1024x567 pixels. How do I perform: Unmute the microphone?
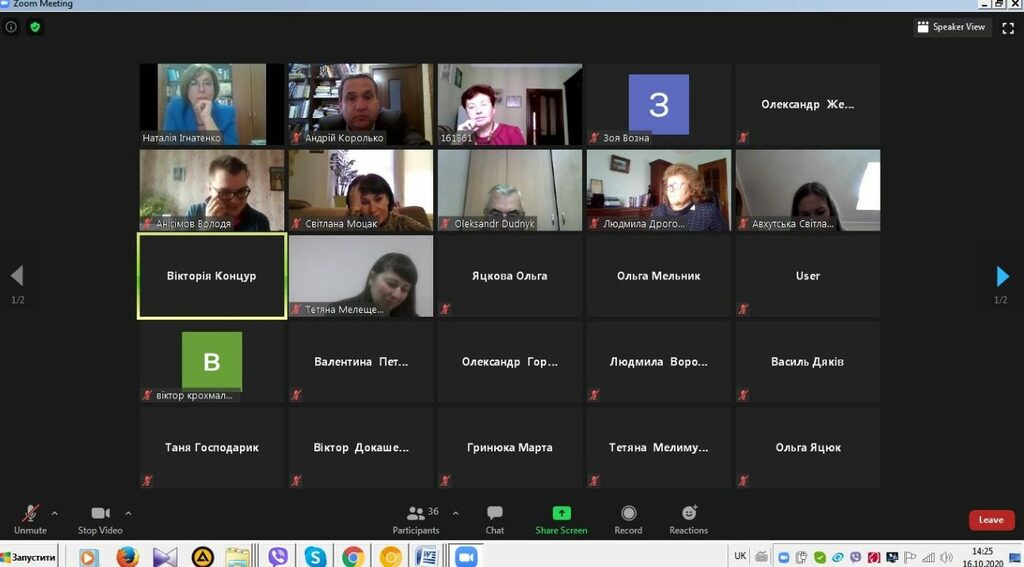tap(30, 517)
